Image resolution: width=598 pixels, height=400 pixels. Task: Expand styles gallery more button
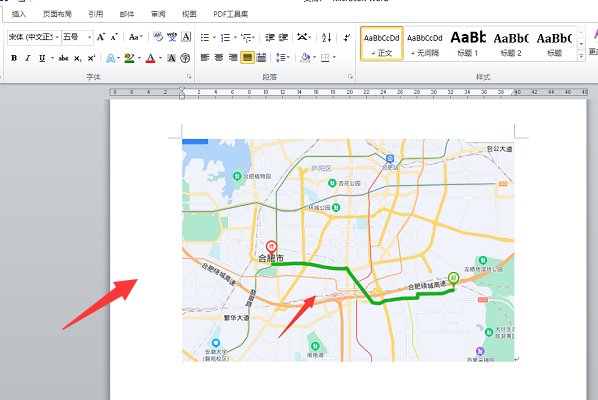tap(581, 56)
